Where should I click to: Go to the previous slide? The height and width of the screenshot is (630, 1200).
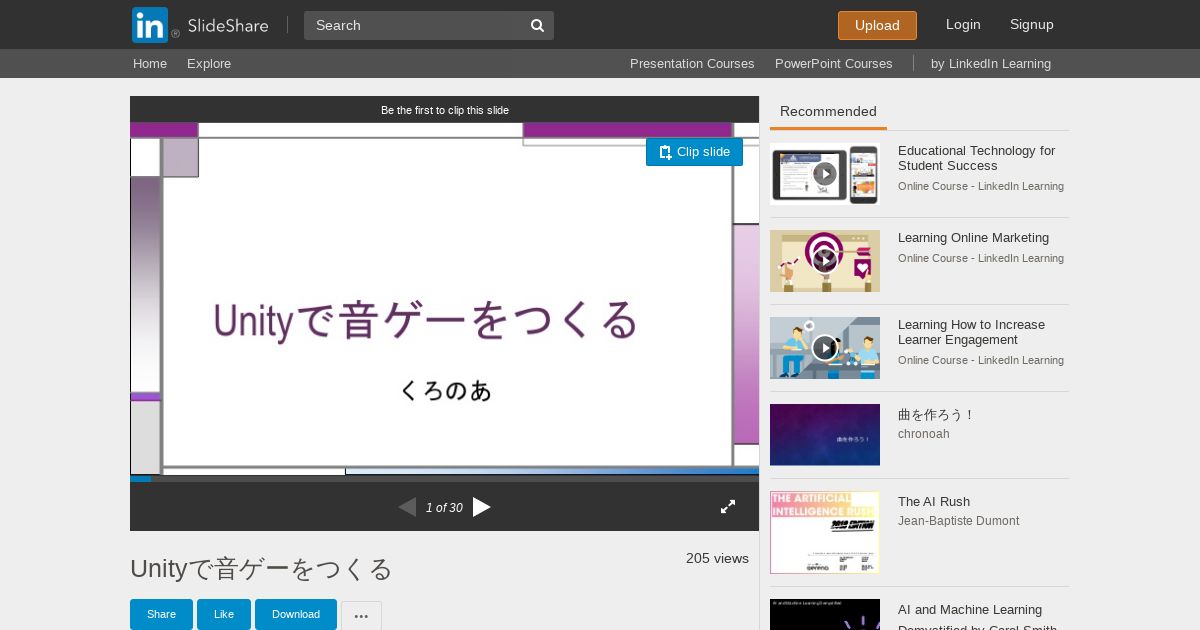point(407,507)
